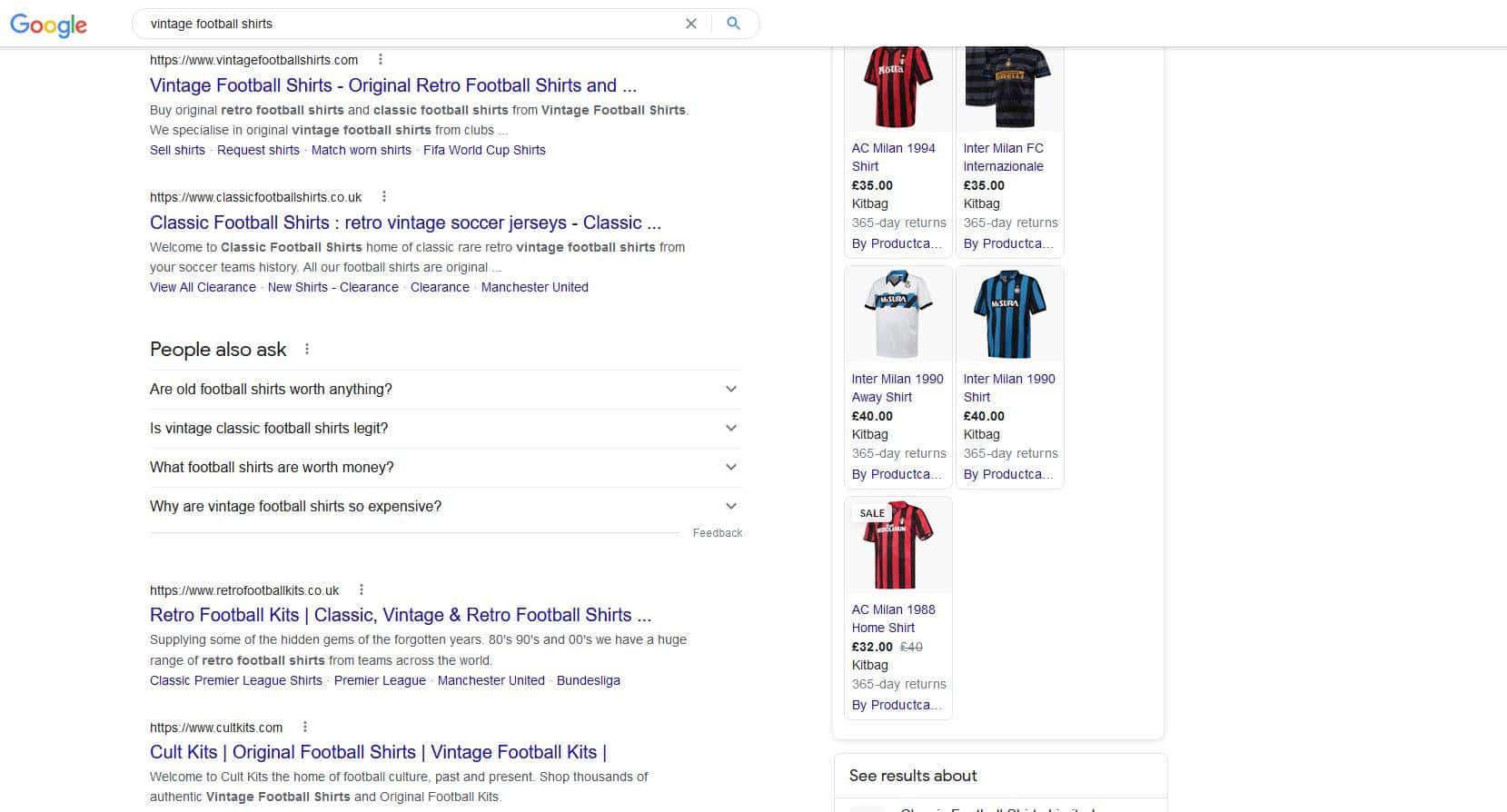Click the Inter Milan FC Internazionale product title
This screenshot has height=812, width=1507.
pyautogui.click(x=1004, y=157)
